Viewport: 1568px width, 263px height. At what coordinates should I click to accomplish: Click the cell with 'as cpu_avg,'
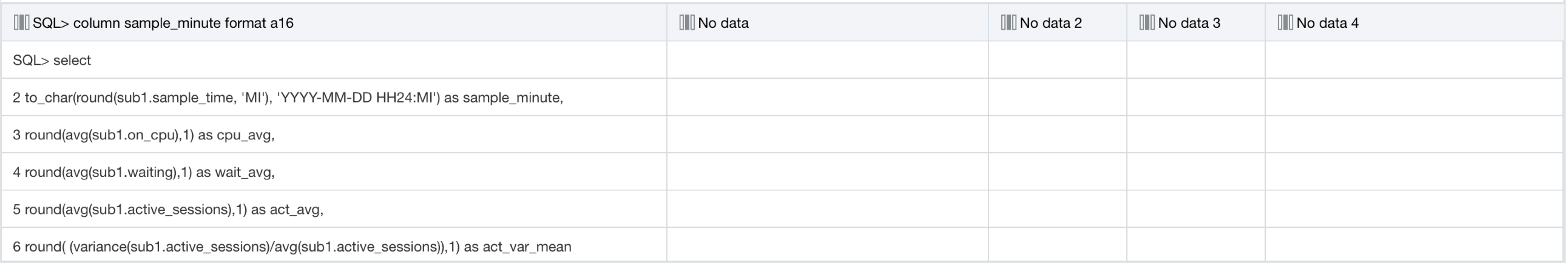[x=334, y=135]
